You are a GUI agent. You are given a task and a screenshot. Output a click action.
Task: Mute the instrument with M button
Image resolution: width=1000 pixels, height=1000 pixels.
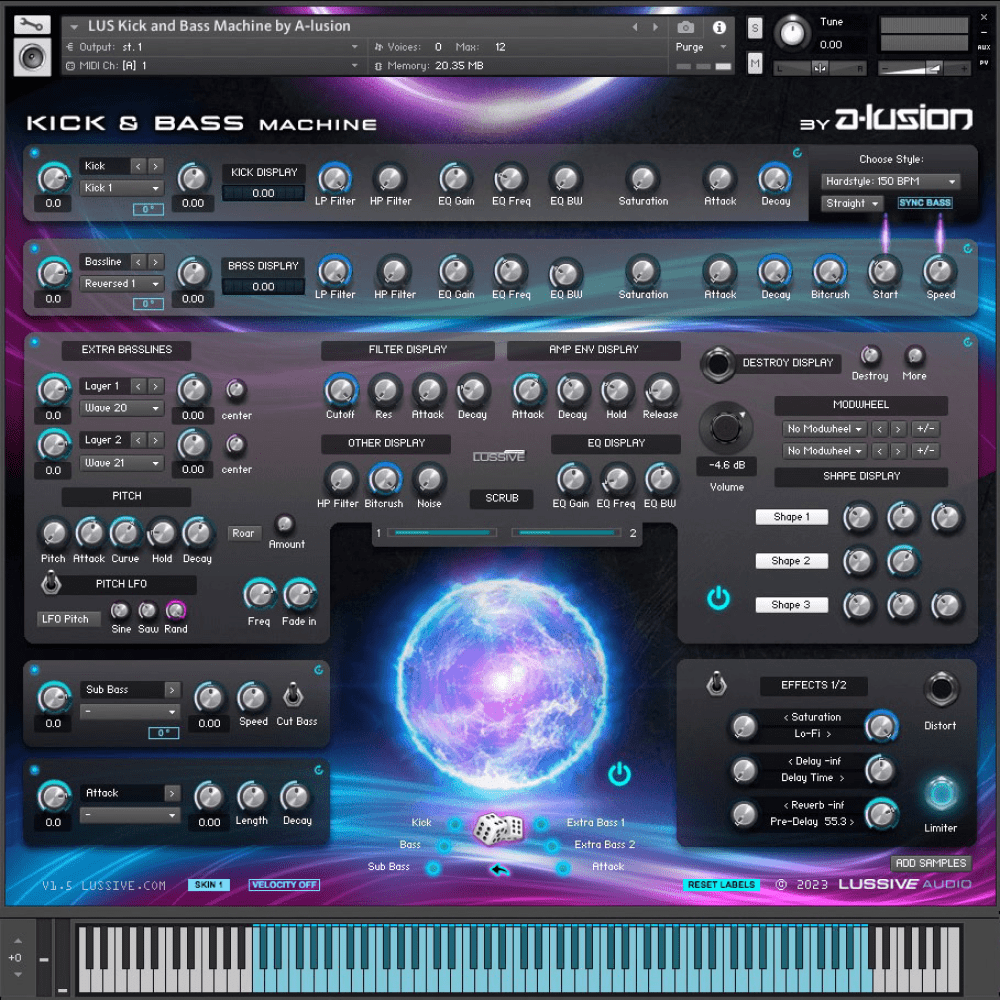tap(755, 63)
